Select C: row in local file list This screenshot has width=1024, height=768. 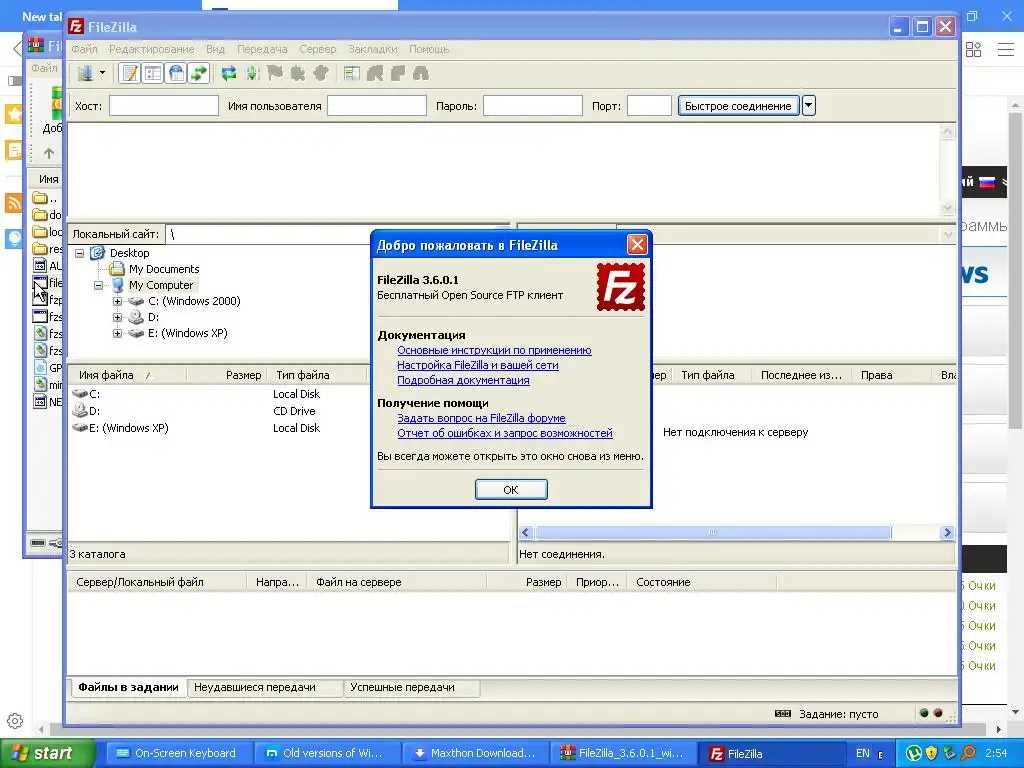pos(217,394)
